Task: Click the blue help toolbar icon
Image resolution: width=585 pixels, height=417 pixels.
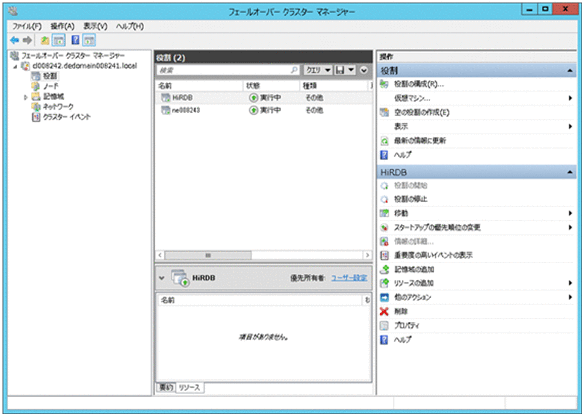Action: 75,40
